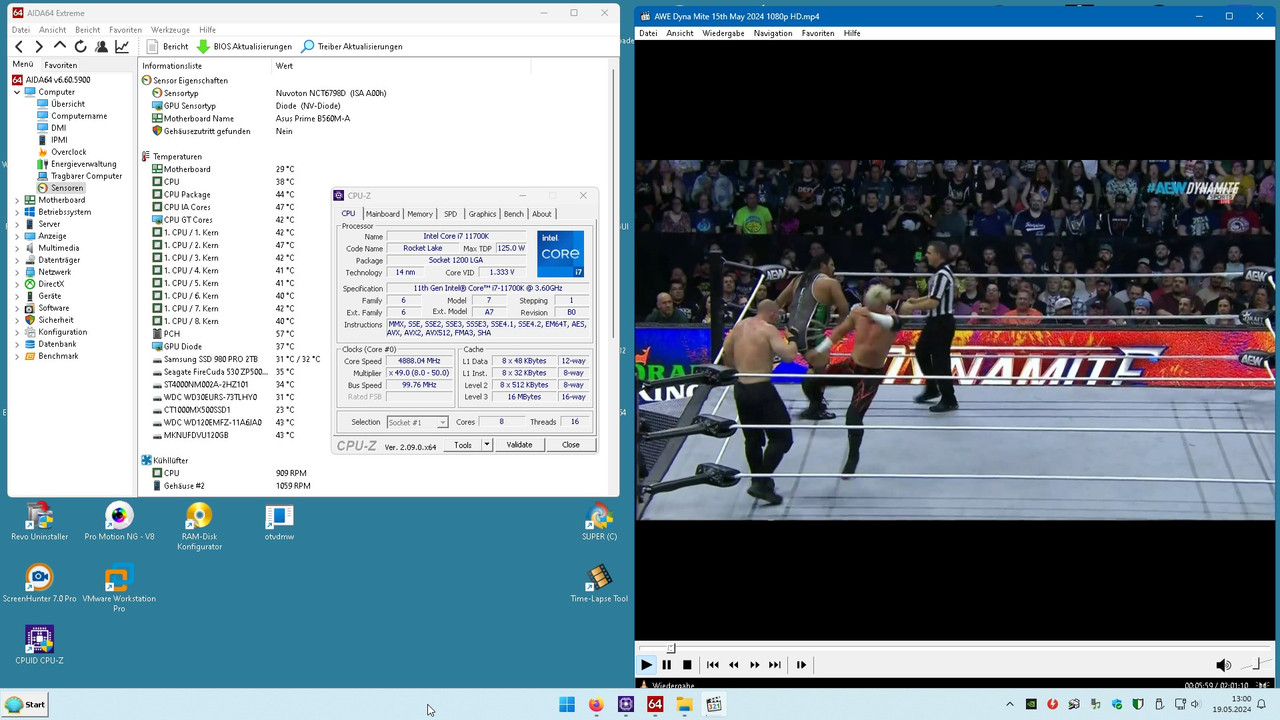Open otvdmw desktop shortcut
The image size is (1280, 720).
point(279,521)
